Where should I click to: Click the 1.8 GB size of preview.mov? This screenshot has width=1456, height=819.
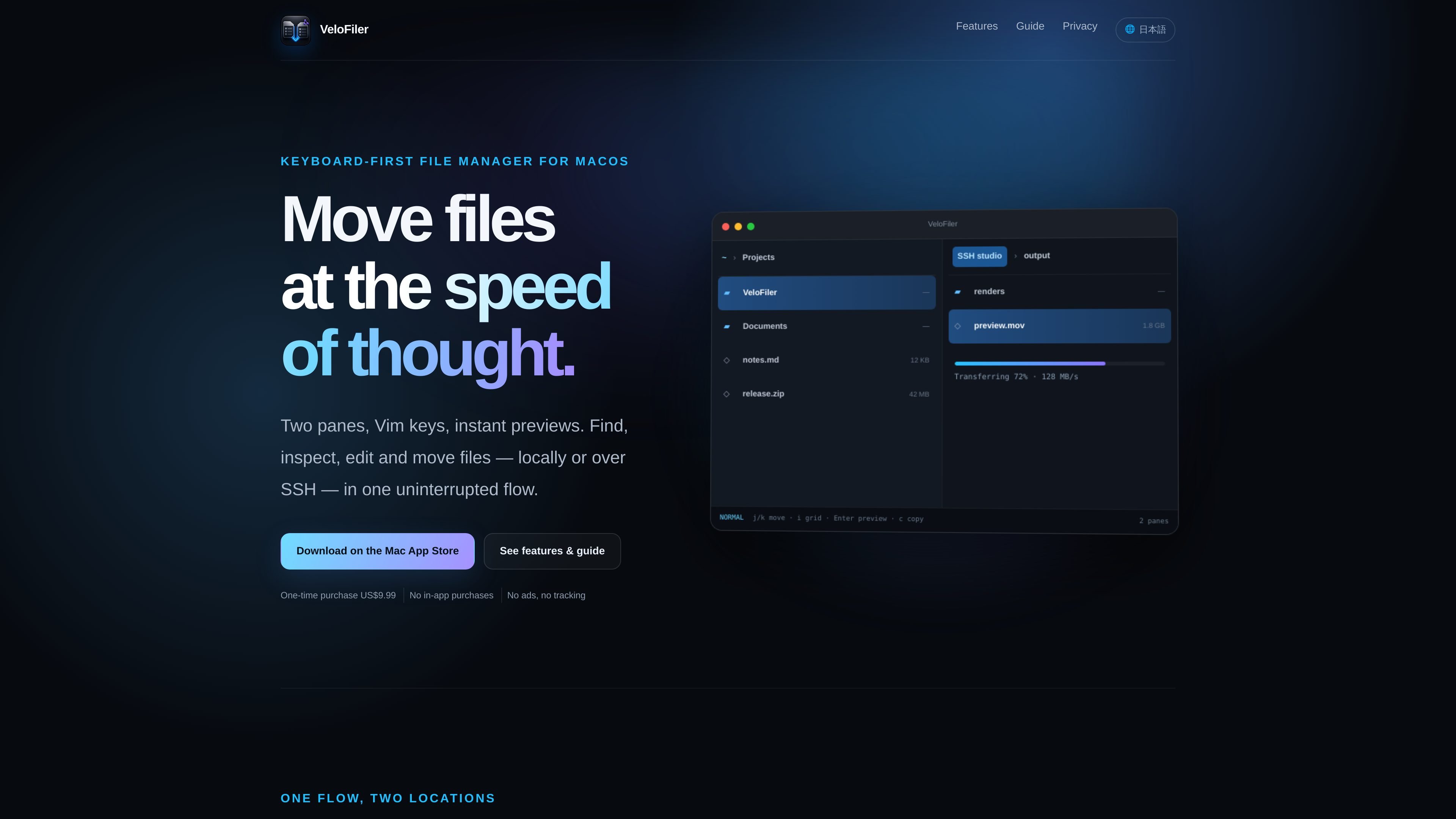1153,326
